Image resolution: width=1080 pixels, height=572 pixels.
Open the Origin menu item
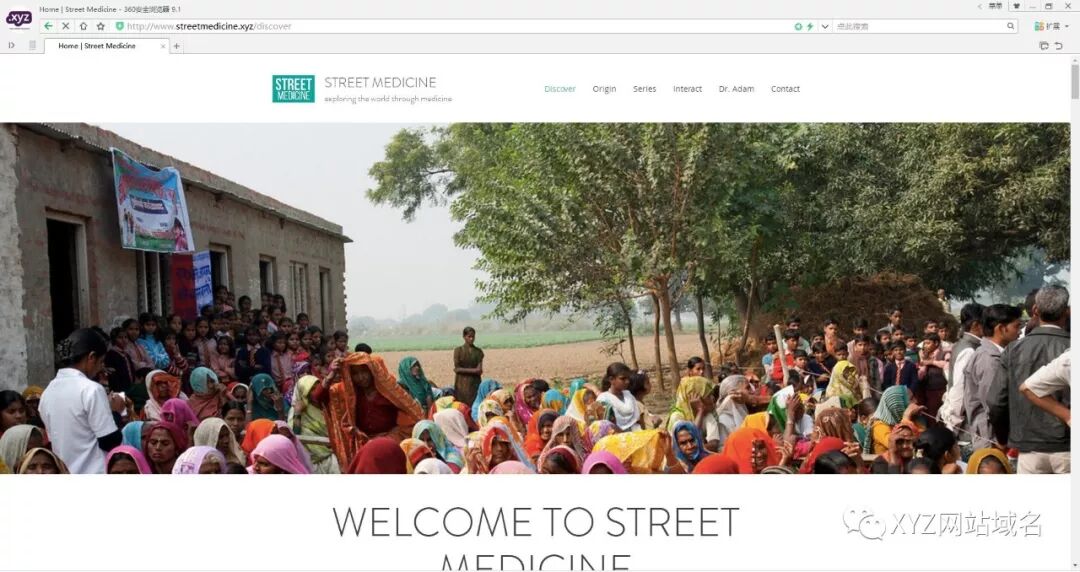point(604,89)
